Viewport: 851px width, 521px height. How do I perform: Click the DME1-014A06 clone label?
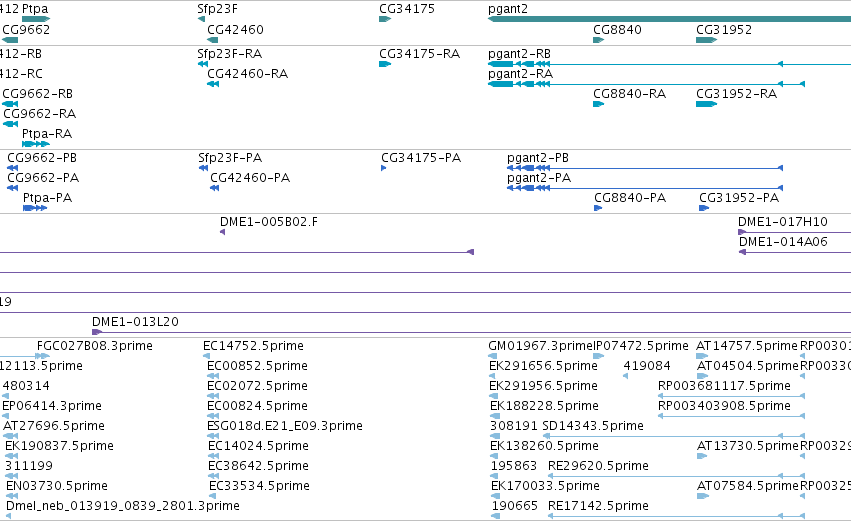tap(783, 242)
